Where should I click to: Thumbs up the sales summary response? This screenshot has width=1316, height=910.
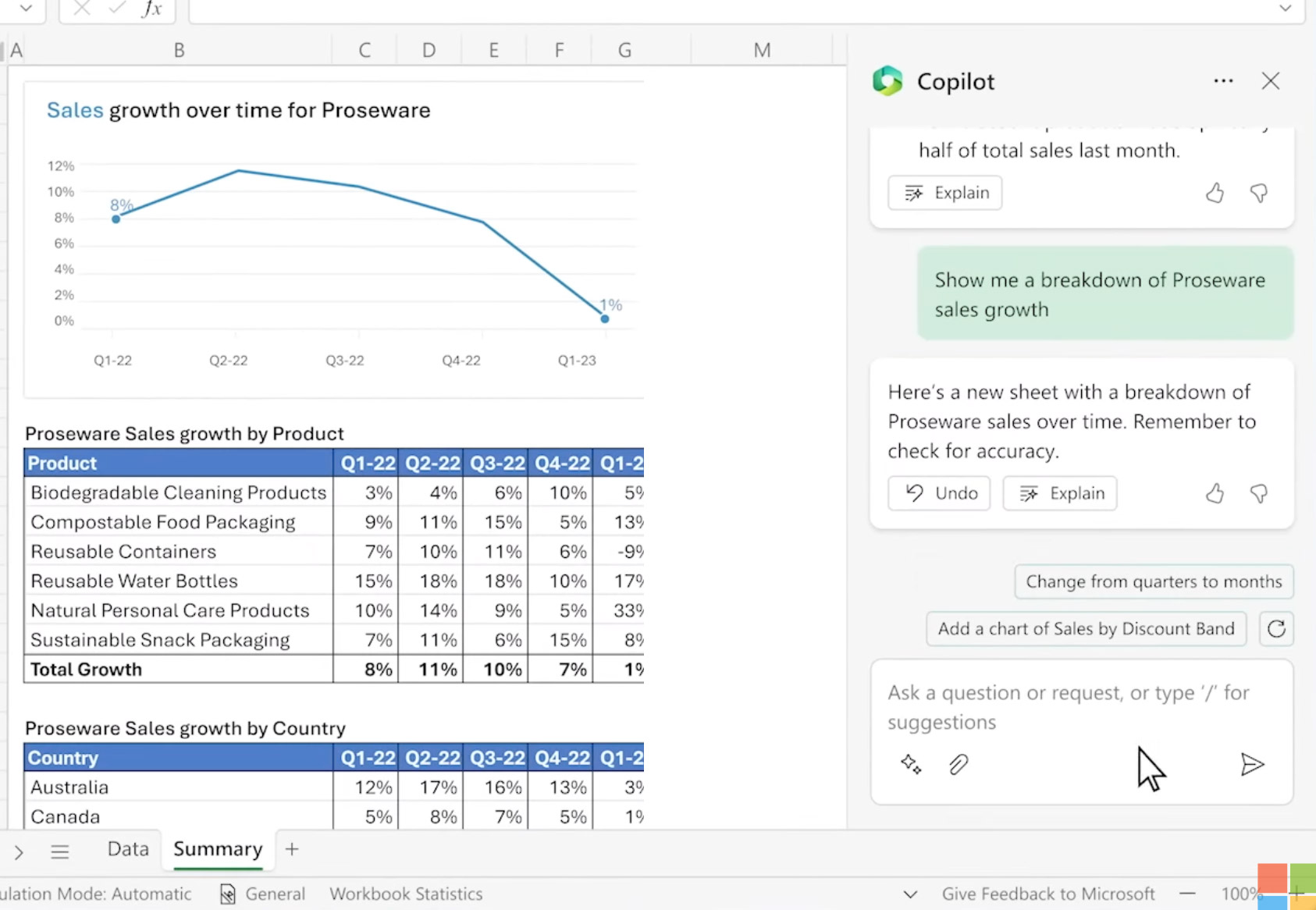coord(1215,193)
